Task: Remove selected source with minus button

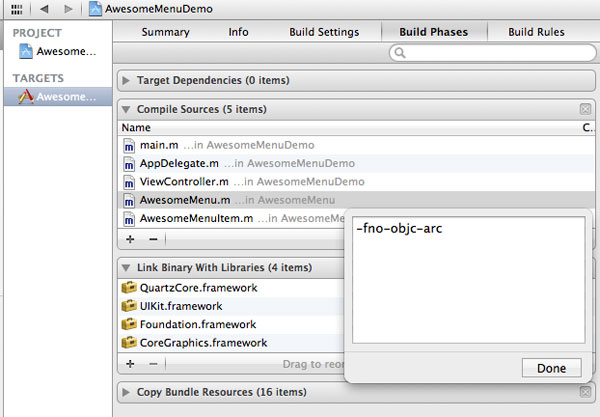Action: click(x=153, y=239)
